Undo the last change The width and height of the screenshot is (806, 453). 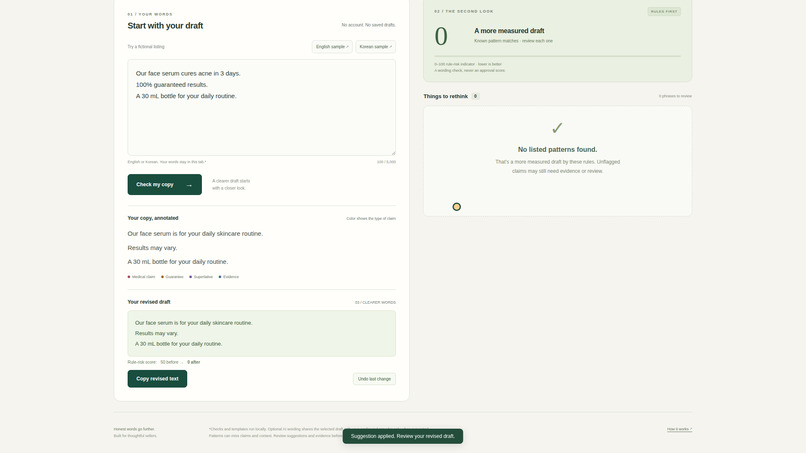click(374, 379)
